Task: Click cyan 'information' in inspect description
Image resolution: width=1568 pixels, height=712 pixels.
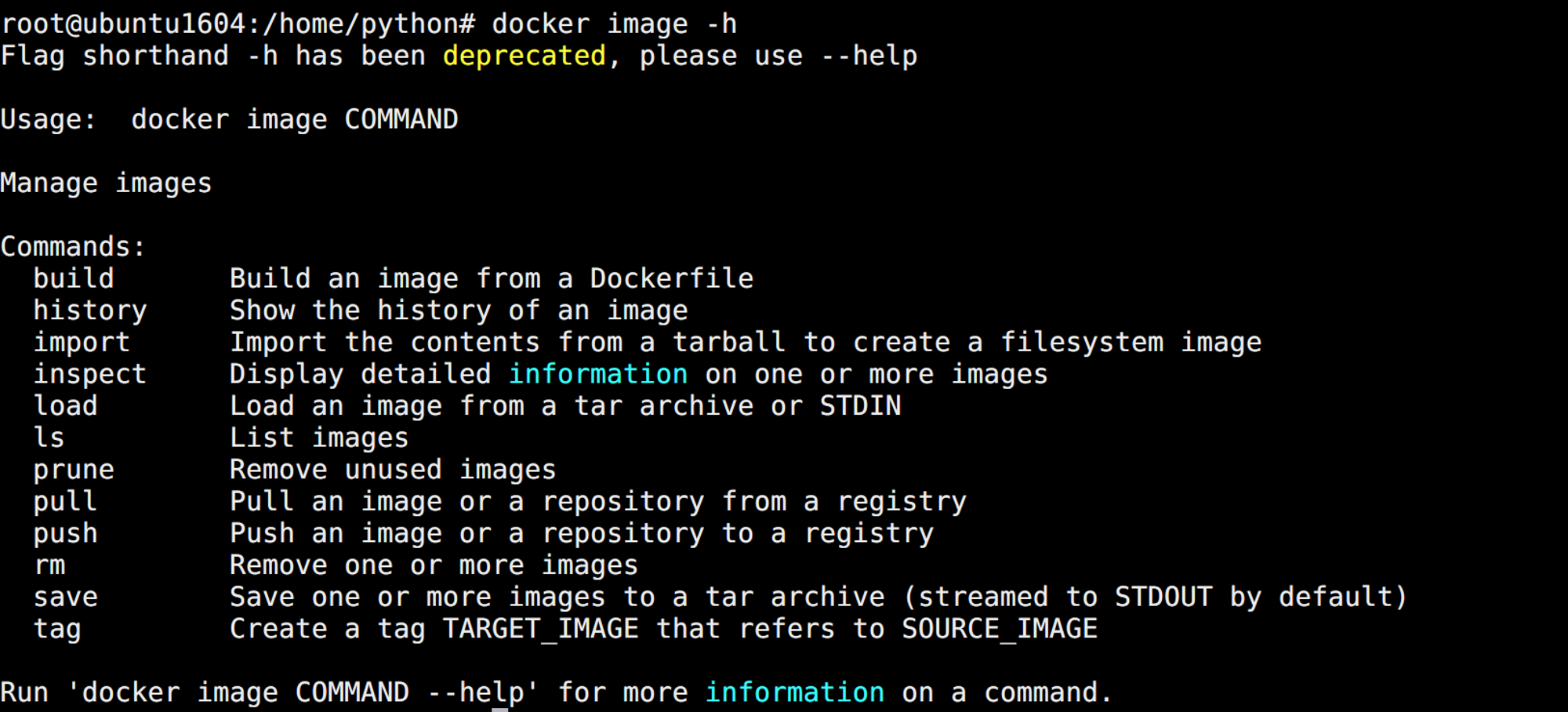Action: pos(598,374)
